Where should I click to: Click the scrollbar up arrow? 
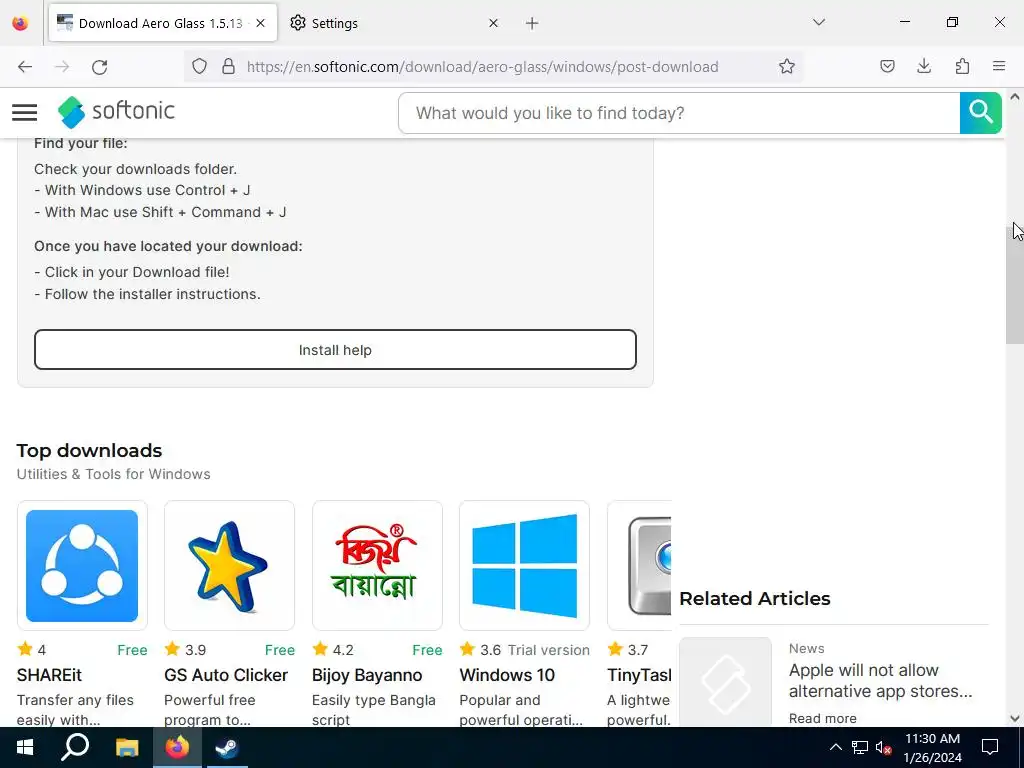click(1014, 97)
